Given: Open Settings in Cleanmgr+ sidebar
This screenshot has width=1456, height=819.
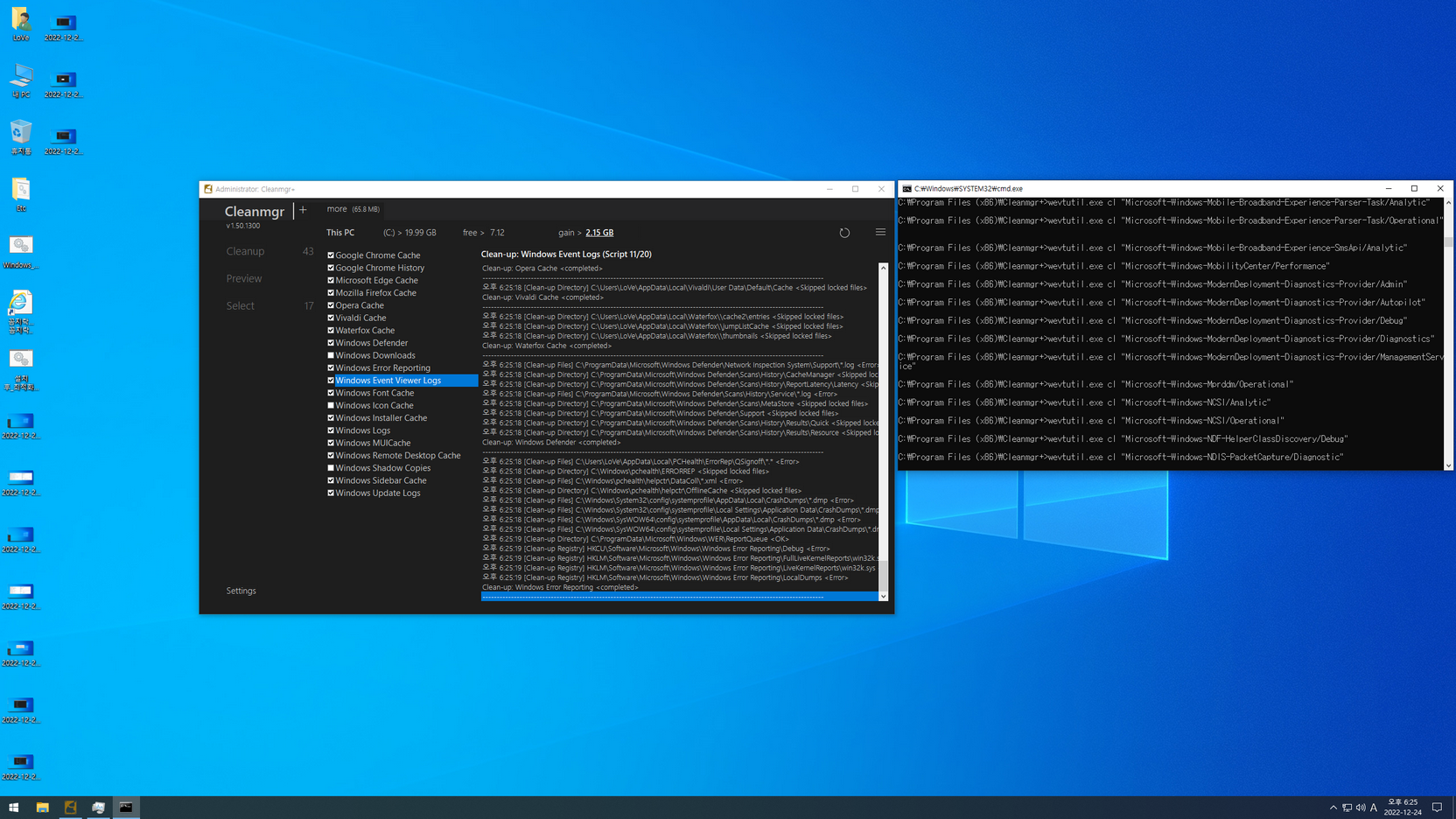Looking at the screenshot, I should click(x=241, y=591).
